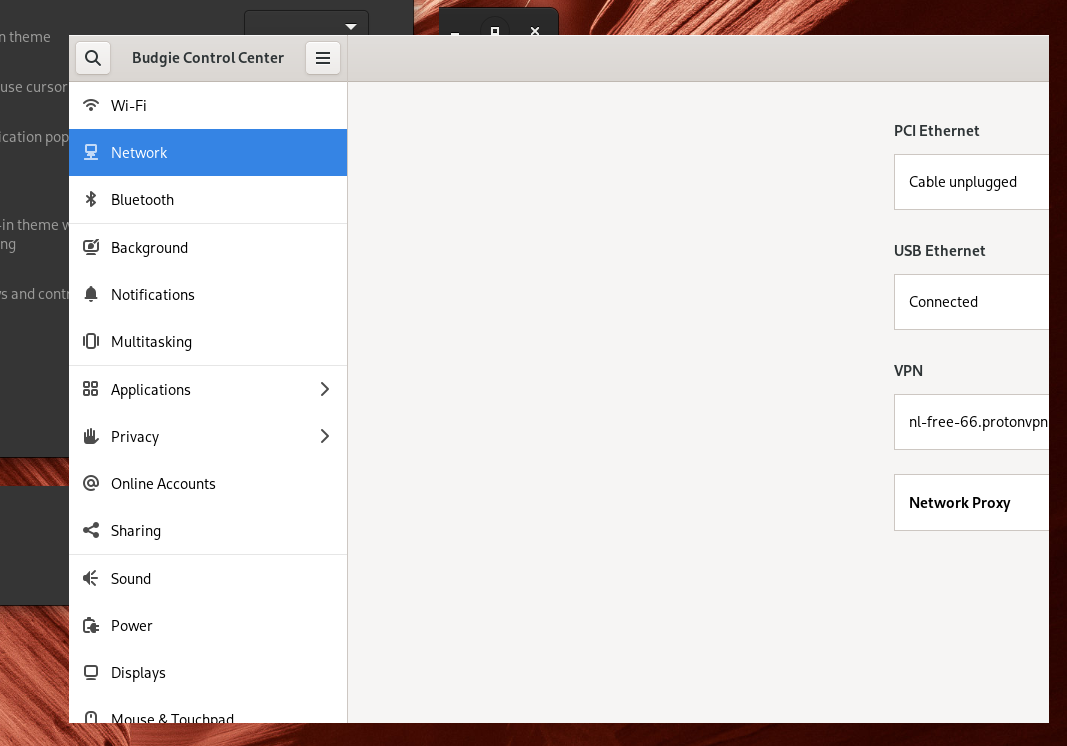Click the Sharing sidebar icon
Image resolution: width=1067 pixels, height=746 pixels.
coord(91,530)
